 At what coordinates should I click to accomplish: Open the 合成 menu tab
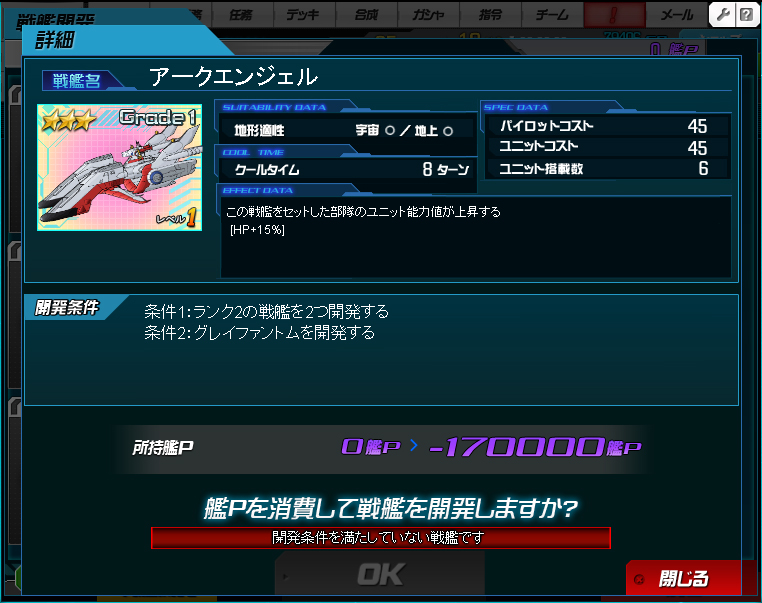coord(366,15)
